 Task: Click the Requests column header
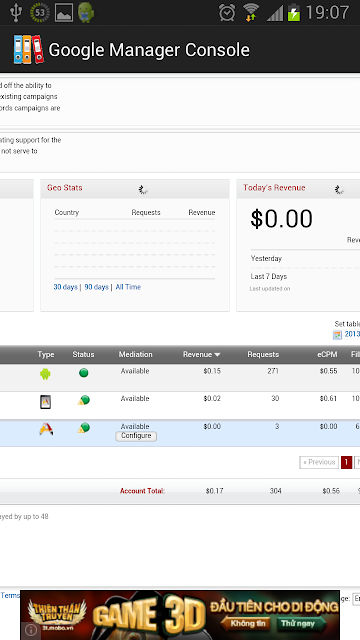tap(263, 354)
